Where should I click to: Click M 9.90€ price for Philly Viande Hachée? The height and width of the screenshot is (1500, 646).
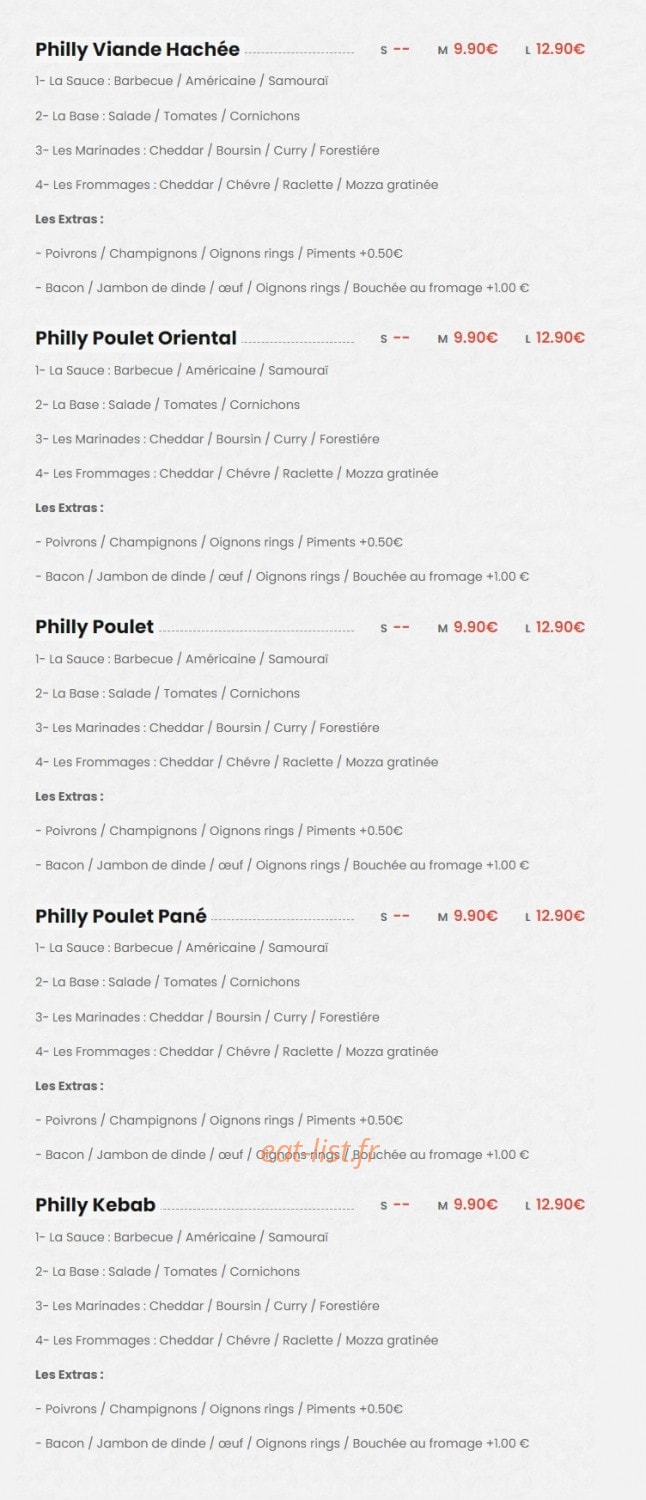467,49
